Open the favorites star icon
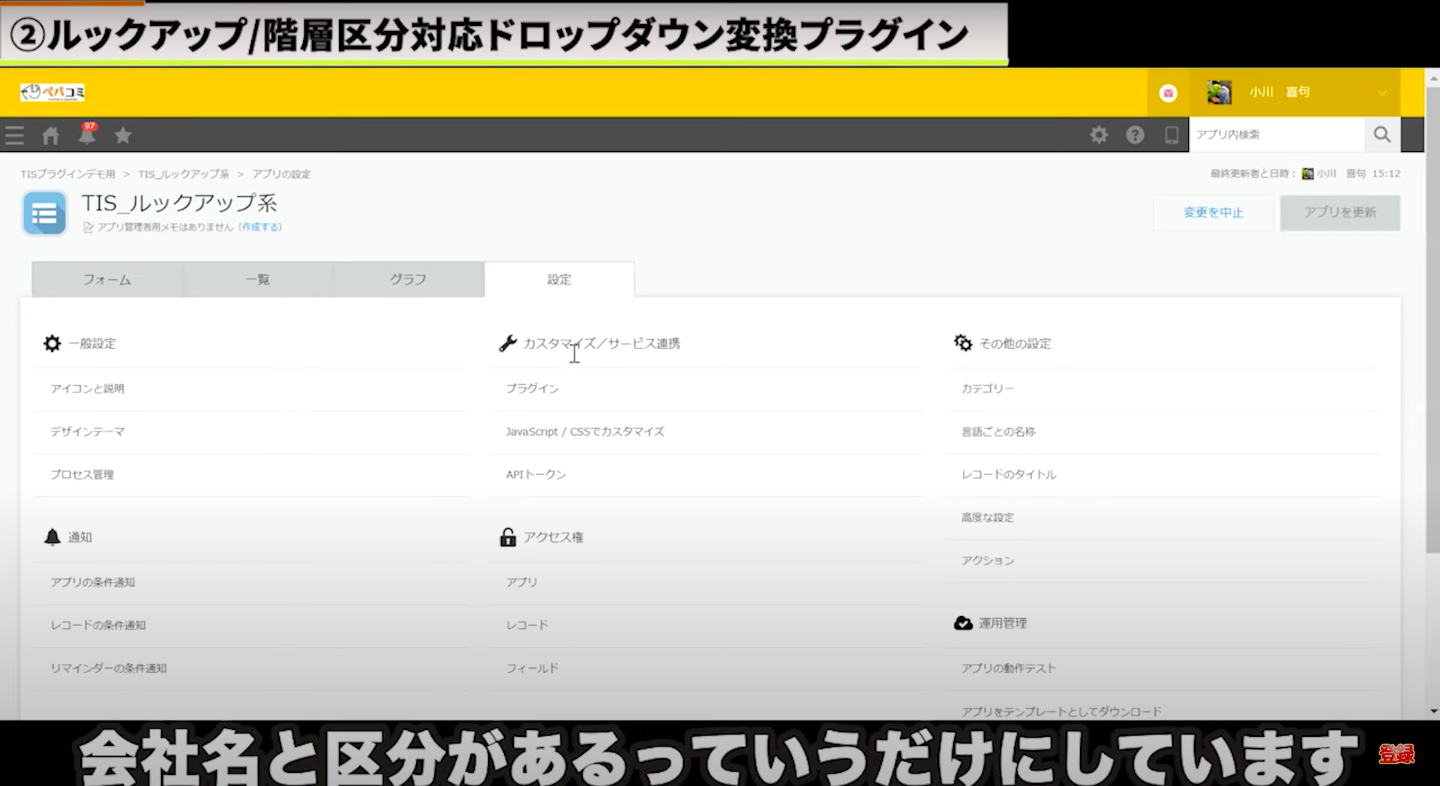The image size is (1440, 786). 122,135
